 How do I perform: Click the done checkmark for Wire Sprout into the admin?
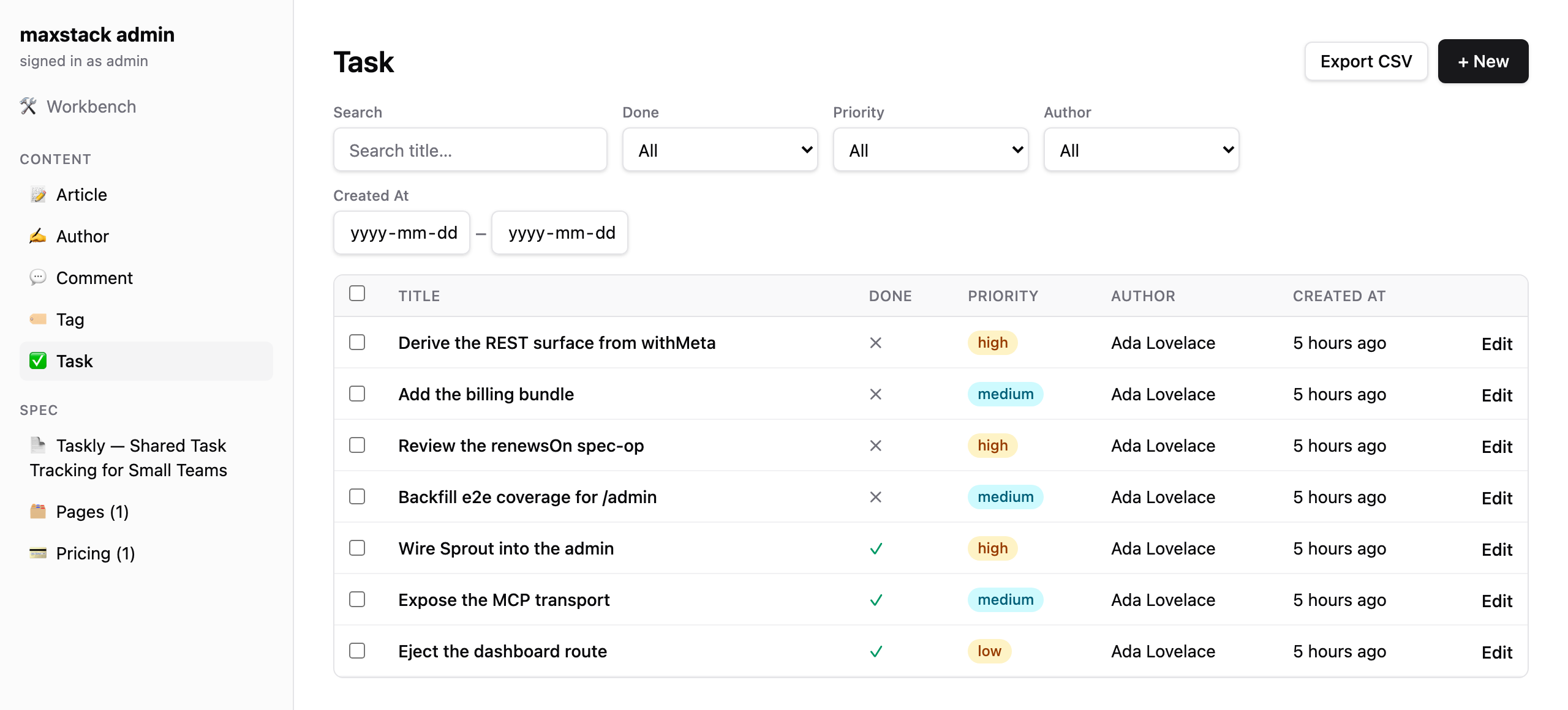point(876,548)
